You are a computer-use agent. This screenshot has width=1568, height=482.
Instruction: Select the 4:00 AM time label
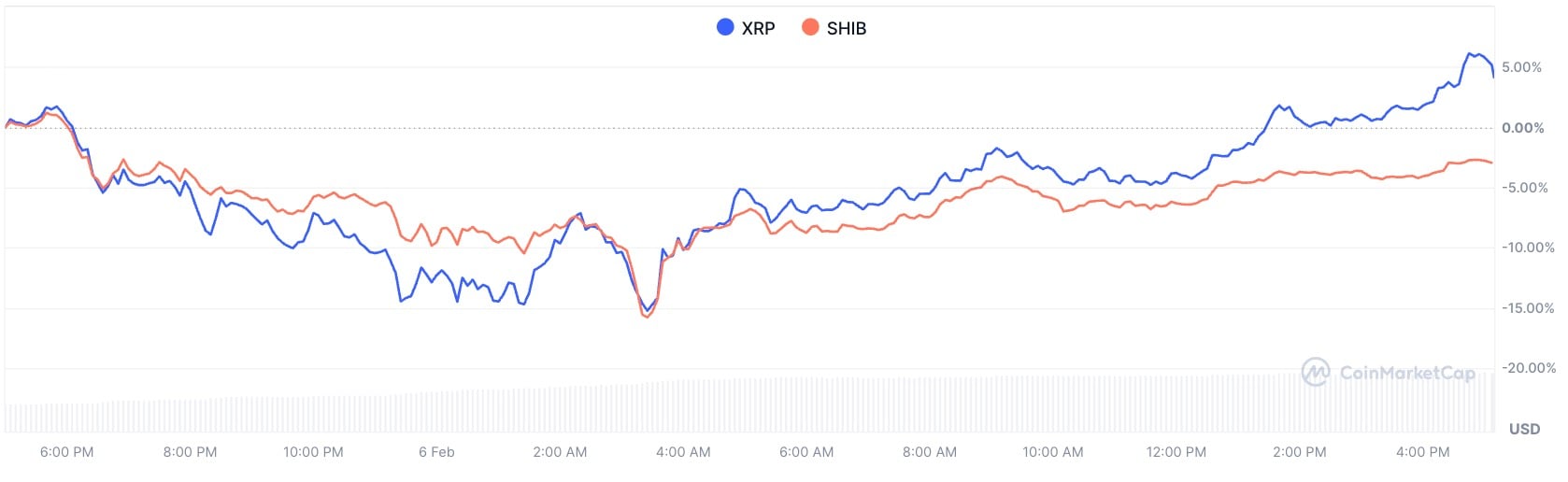tap(683, 452)
